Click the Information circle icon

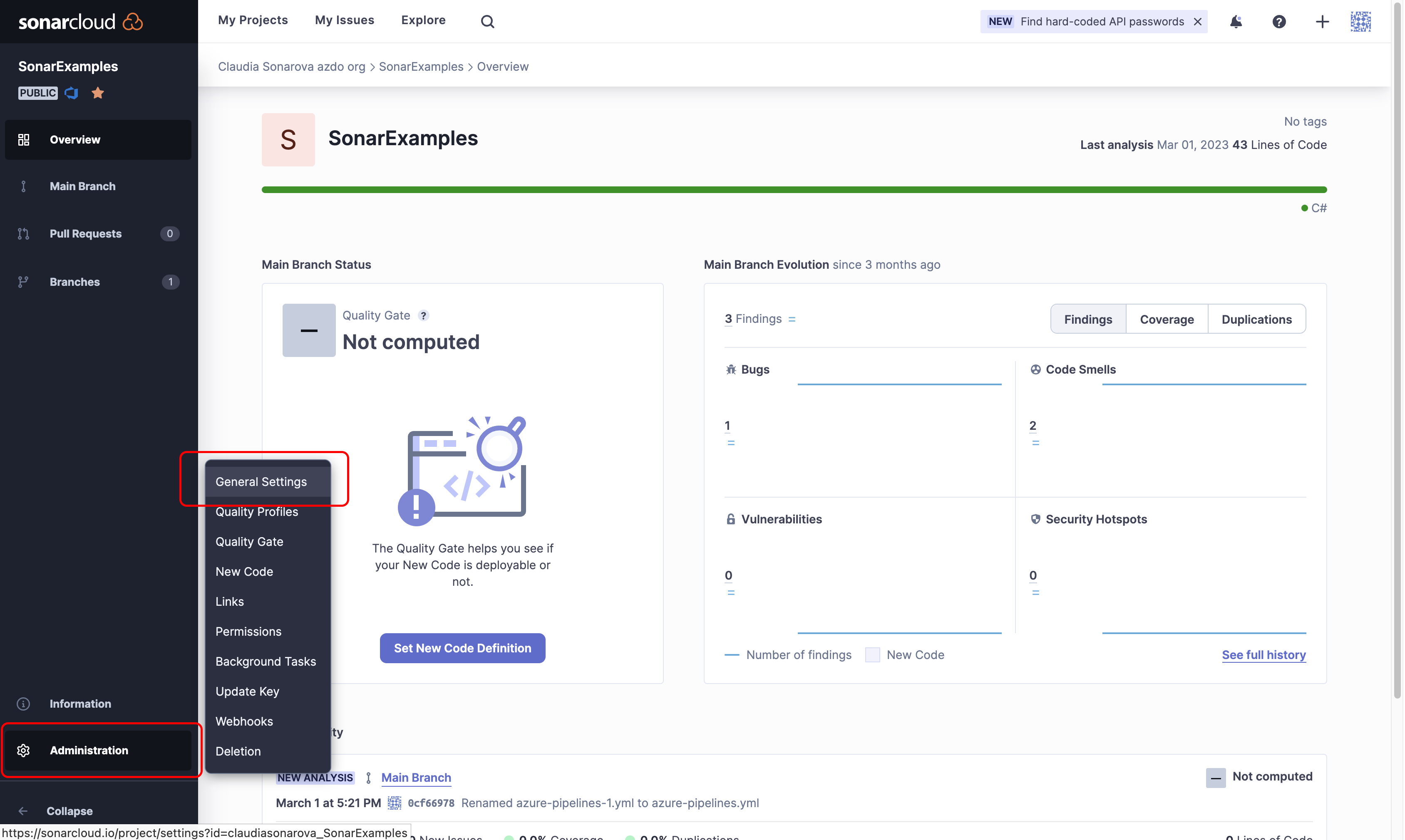pyautogui.click(x=24, y=704)
